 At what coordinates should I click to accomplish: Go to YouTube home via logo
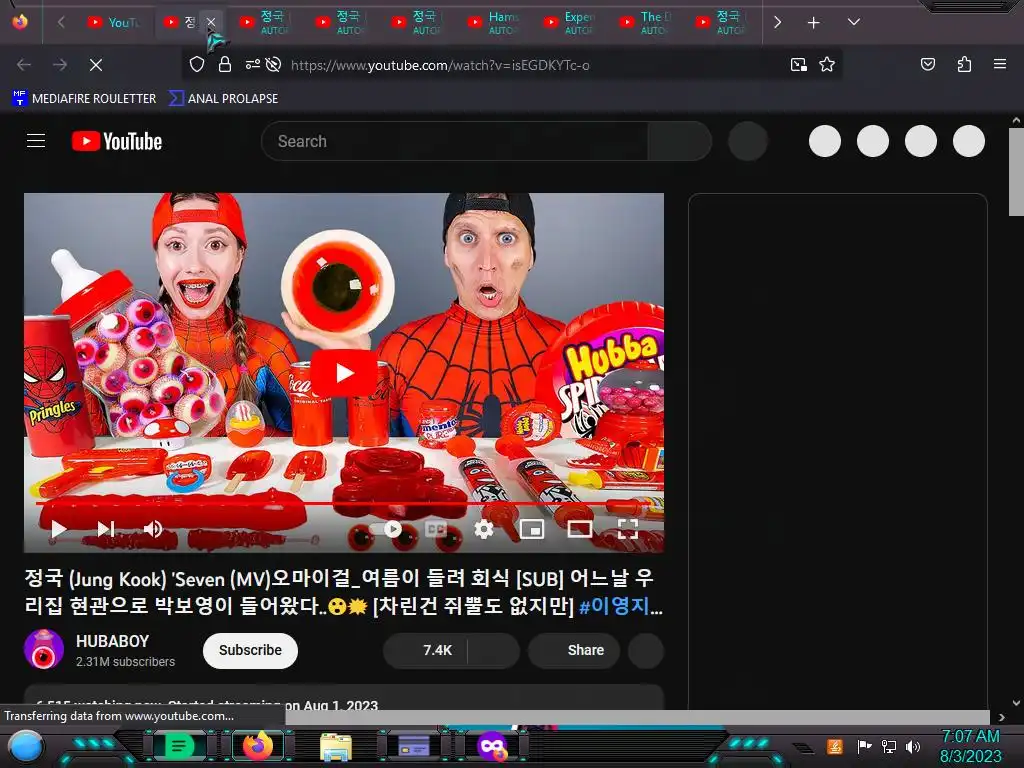(117, 141)
